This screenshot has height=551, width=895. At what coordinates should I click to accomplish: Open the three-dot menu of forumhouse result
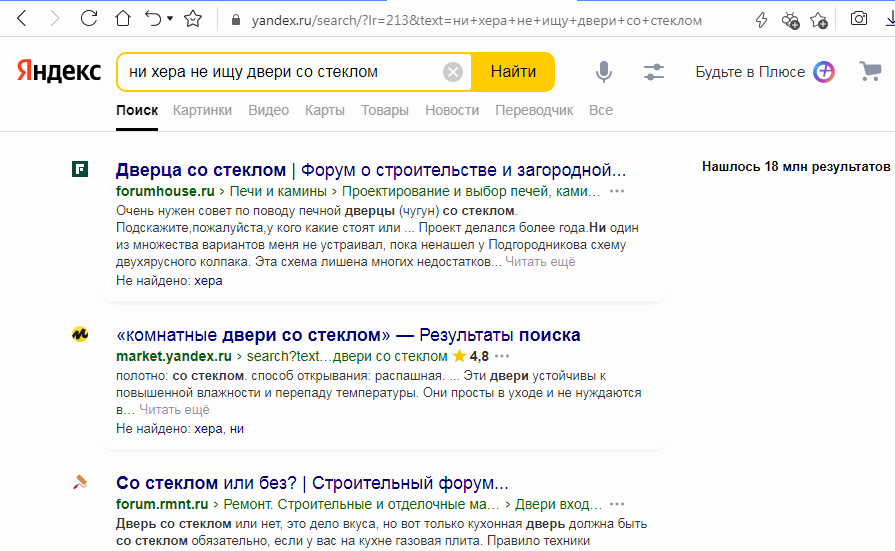coord(617,191)
